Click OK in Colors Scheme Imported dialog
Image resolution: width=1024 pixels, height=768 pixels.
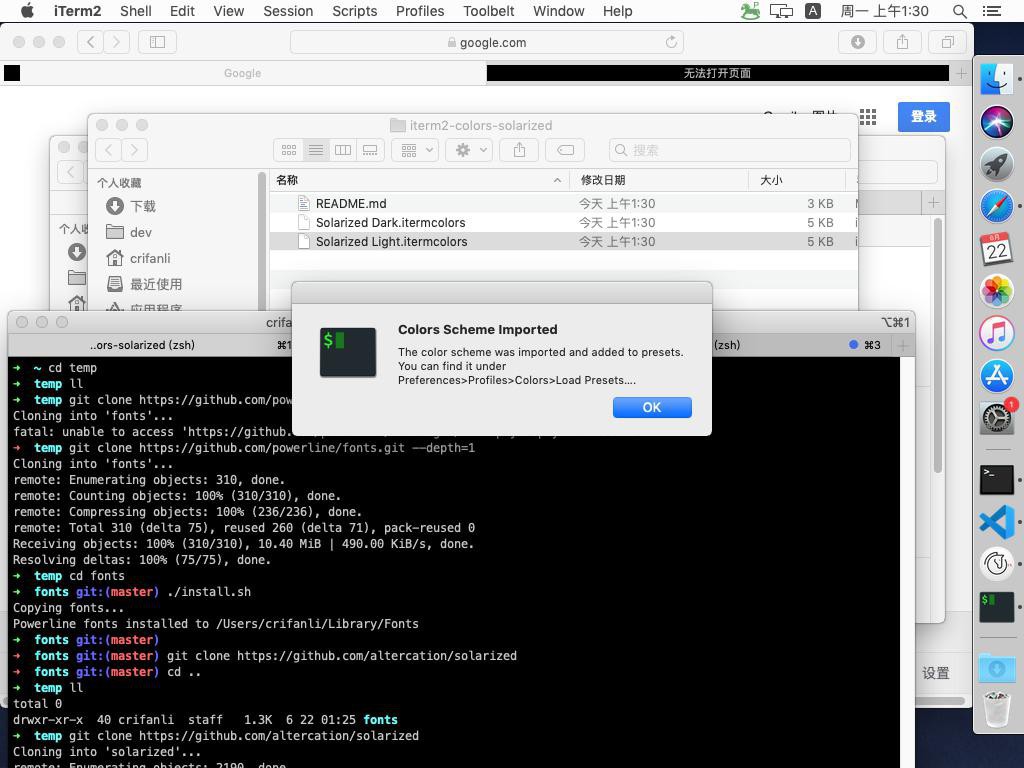[652, 408]
